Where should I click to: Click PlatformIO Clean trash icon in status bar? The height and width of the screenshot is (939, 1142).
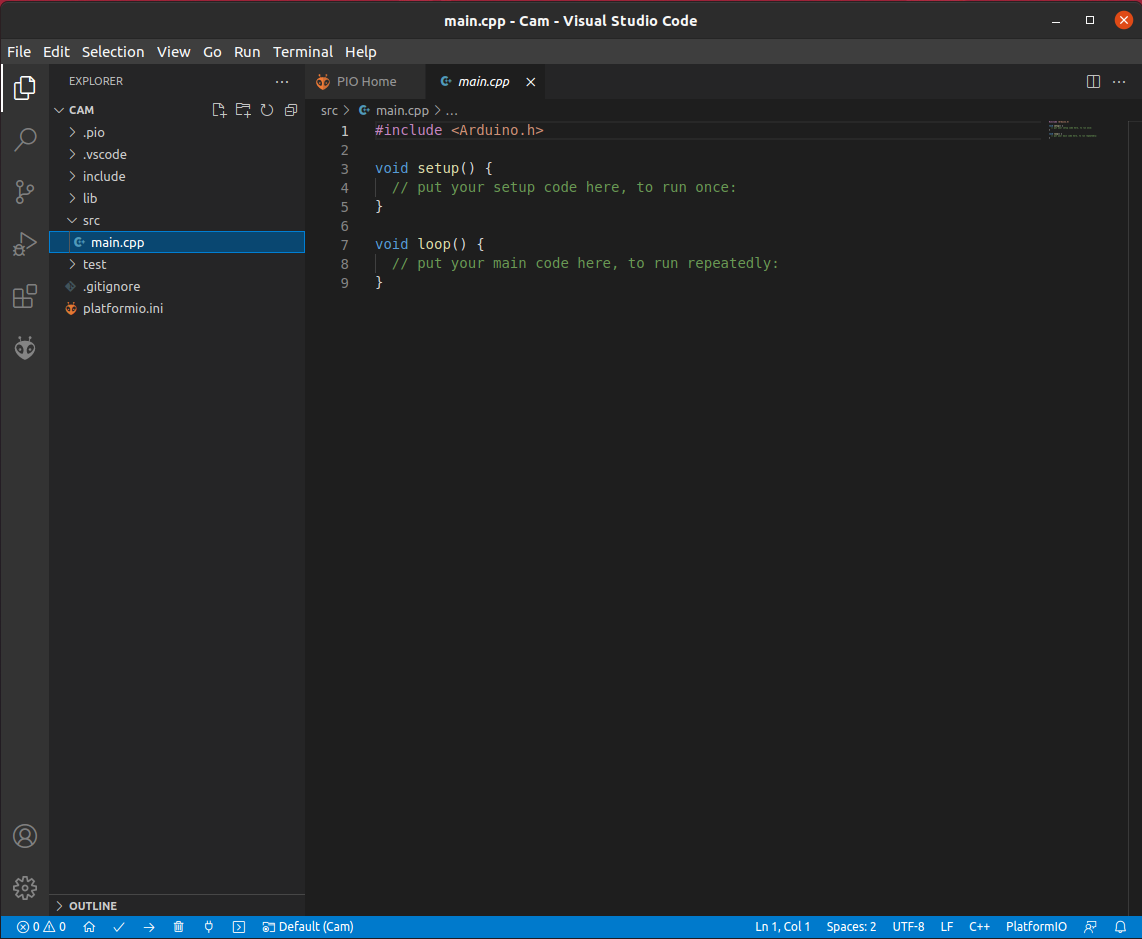pyautogui.click(x=178, y=927)
